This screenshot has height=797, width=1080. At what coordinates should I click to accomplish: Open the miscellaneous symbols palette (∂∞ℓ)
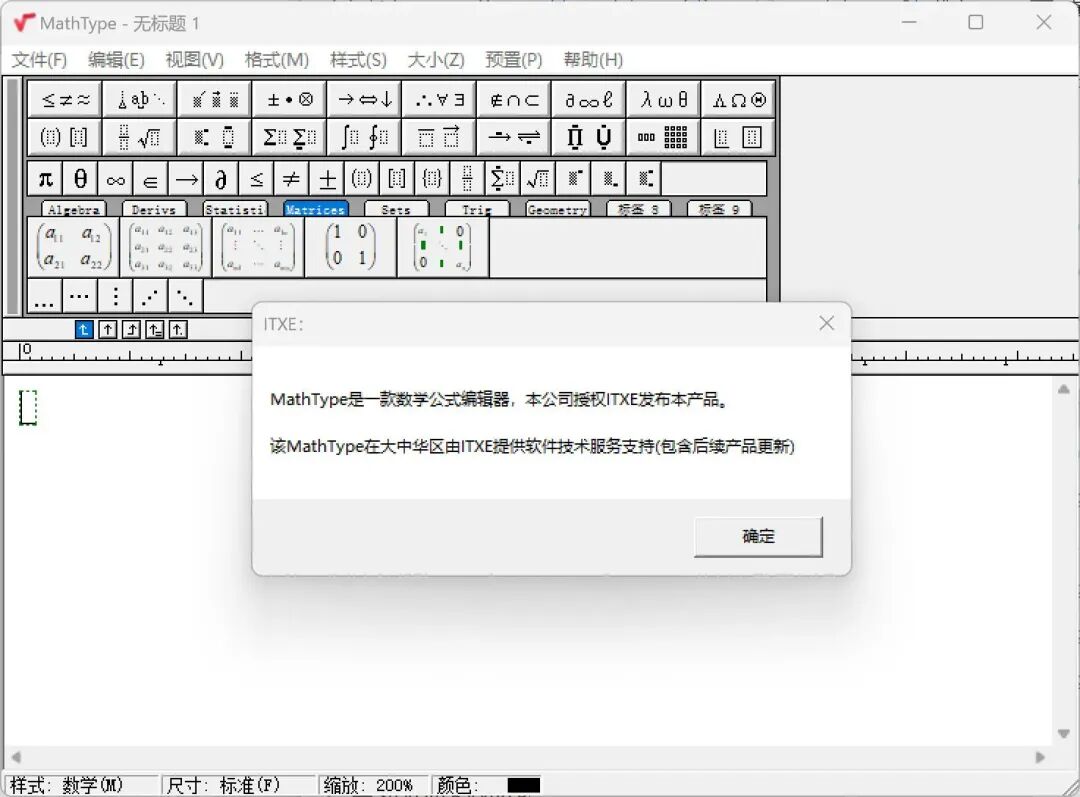click(590, 100)
